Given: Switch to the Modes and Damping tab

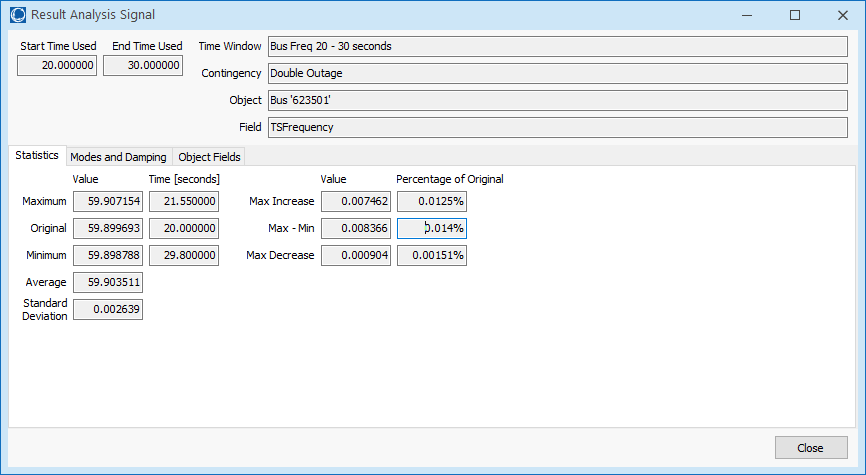Looking at the screenshot, I should coord(120,157).
